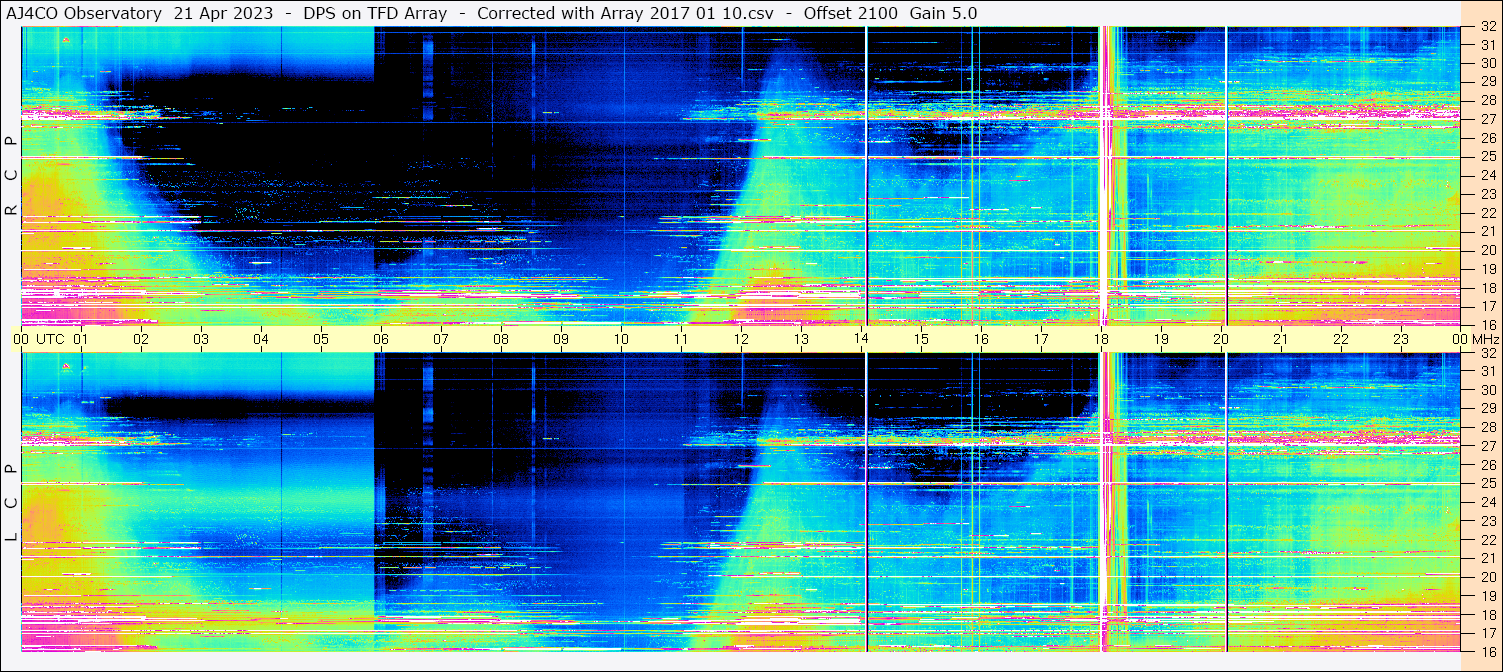Screen dimensions: 1503x672
Task: Click the 20 hour marker on UTC axis
Action: (1221, 339)
